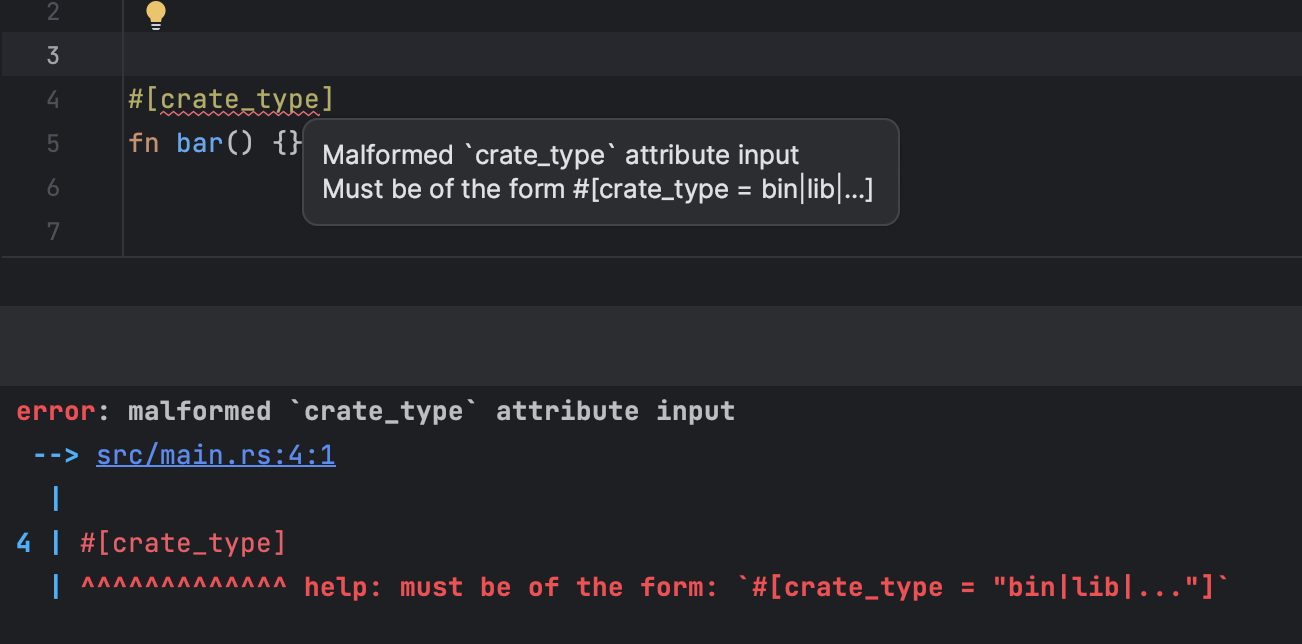Click line number 2 in the gutter
The height and width of the screenshot is (644, 1302).
coord(53,14)
